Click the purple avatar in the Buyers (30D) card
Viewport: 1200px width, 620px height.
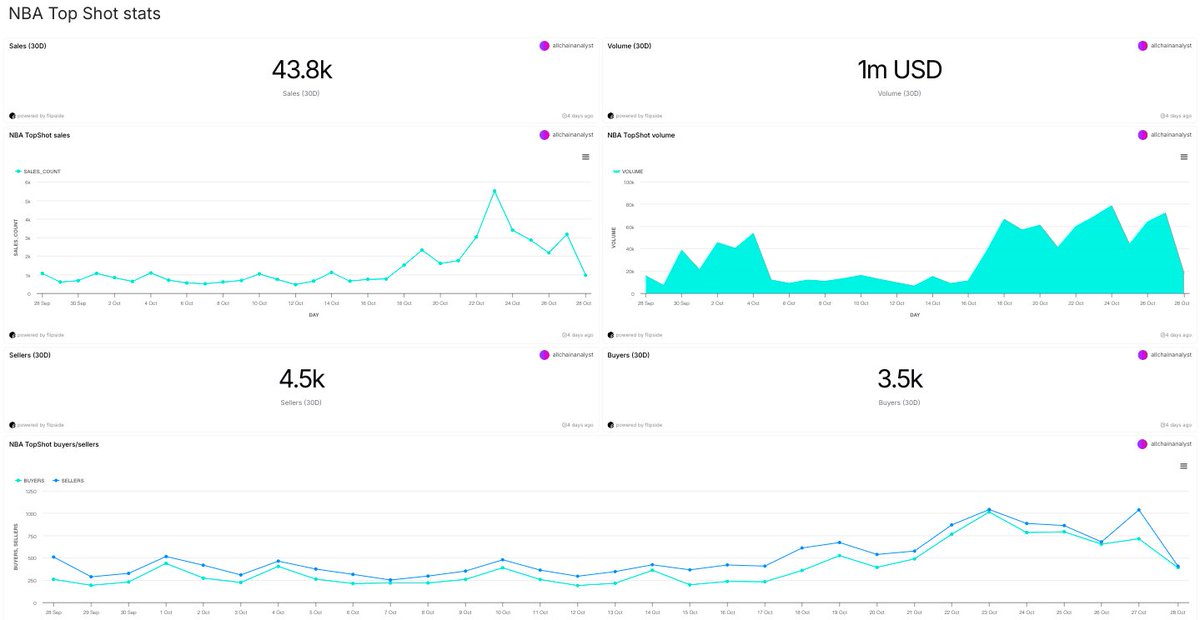(x=1142, y=355)
